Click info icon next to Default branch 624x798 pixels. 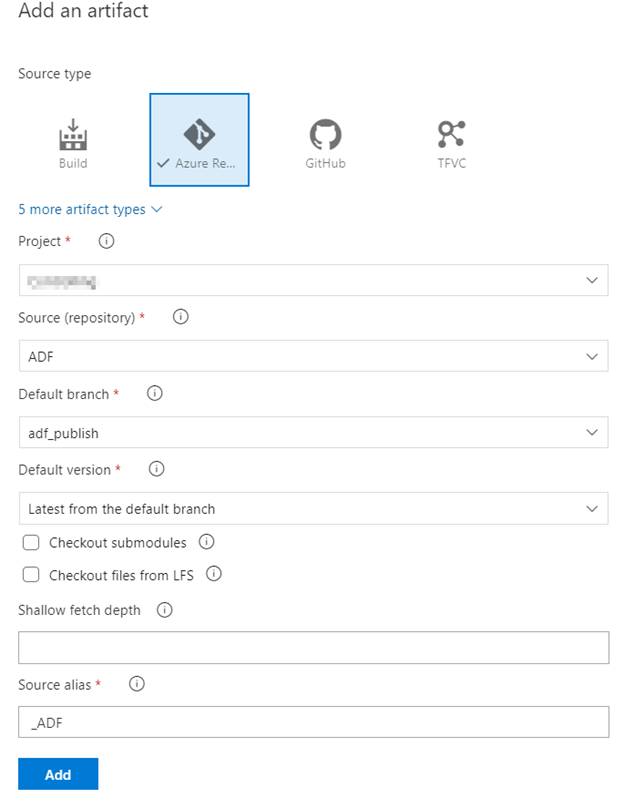tap(155, 394)
